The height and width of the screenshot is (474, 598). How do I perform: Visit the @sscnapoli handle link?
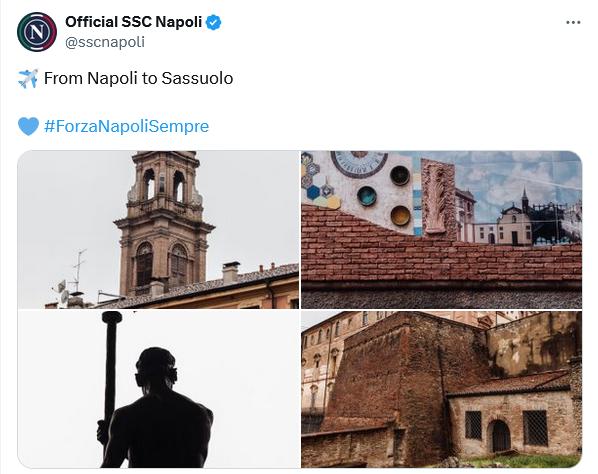(105, 42)
